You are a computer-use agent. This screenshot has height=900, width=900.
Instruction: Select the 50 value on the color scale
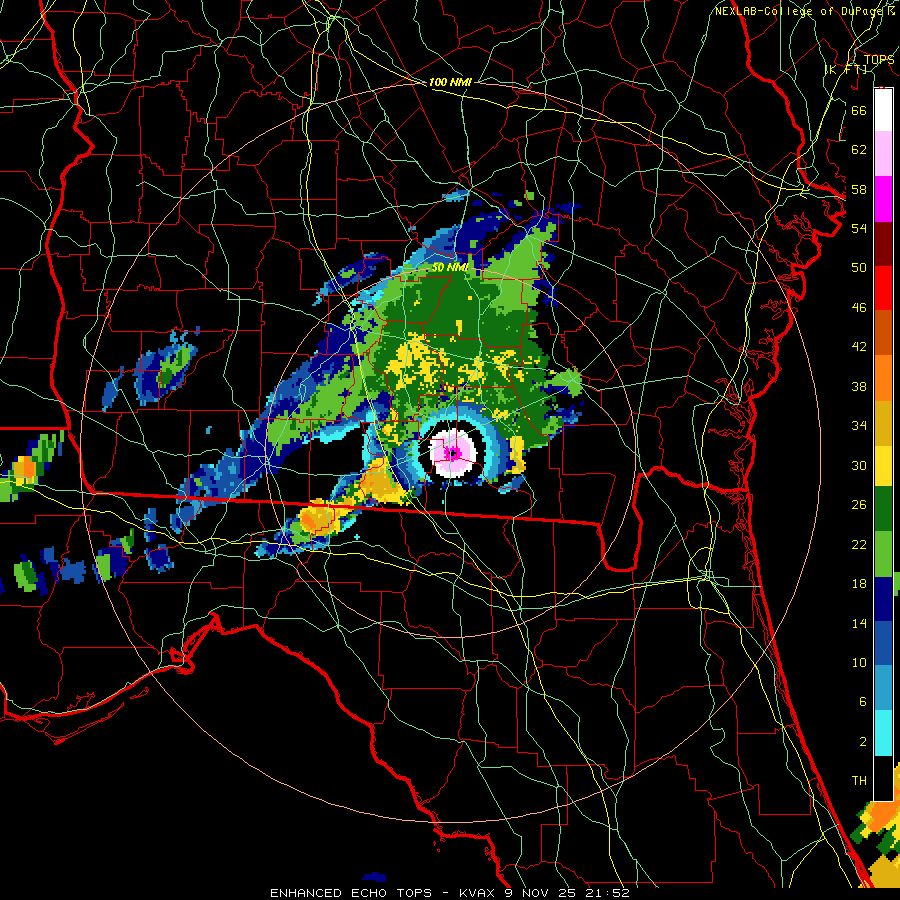pyautogui.click(x=859, y=267)
